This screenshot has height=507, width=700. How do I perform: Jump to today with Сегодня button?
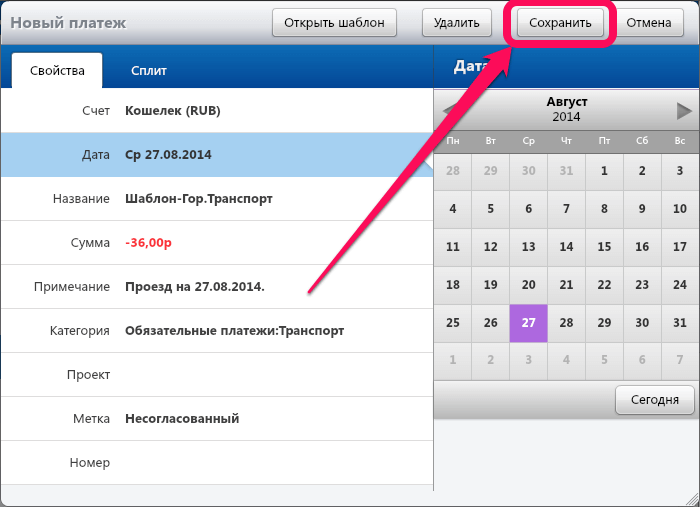coord(654,399)
